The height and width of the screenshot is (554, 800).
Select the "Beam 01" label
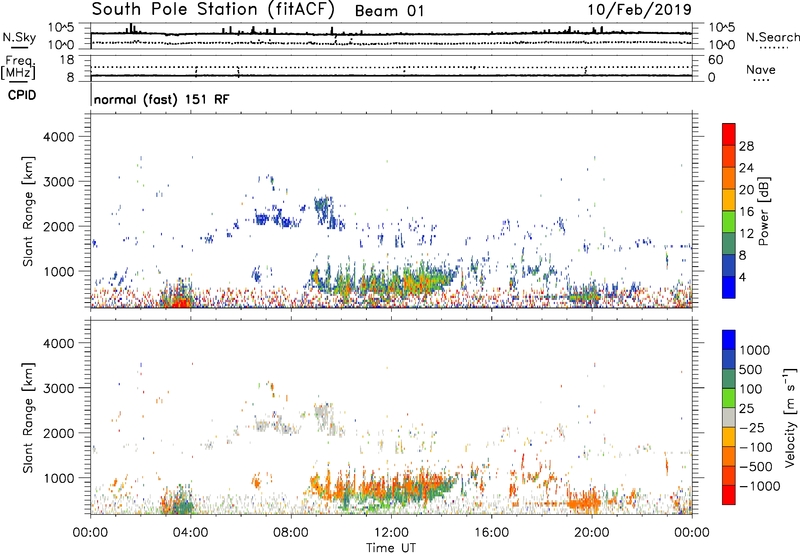click(389, 11)
